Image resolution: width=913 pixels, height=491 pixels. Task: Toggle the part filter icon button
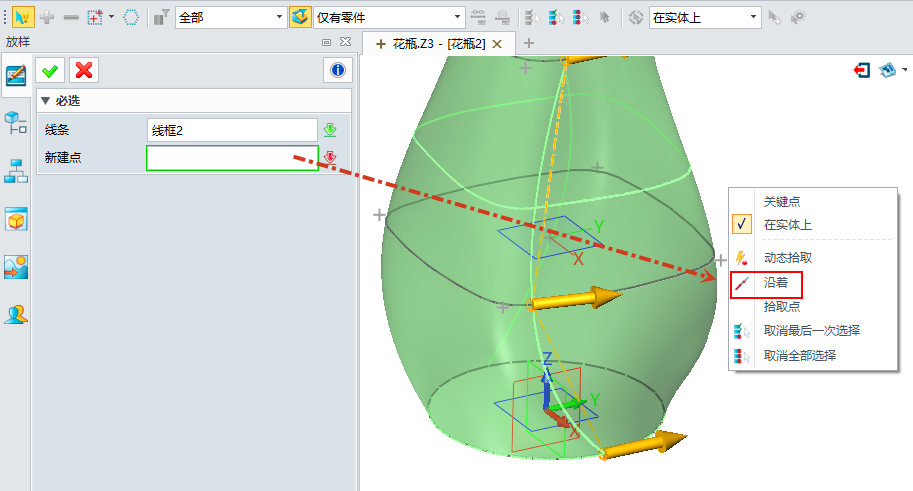(x=300, y=17)
